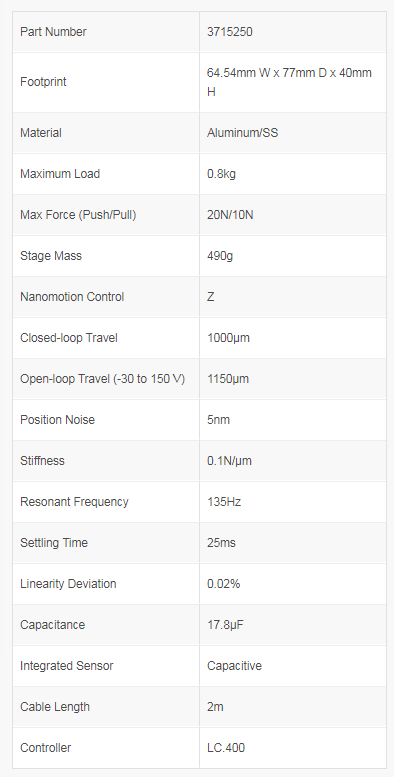Click the Position Noise value 5nm
The image size is (394, 777).
[218, 420]
